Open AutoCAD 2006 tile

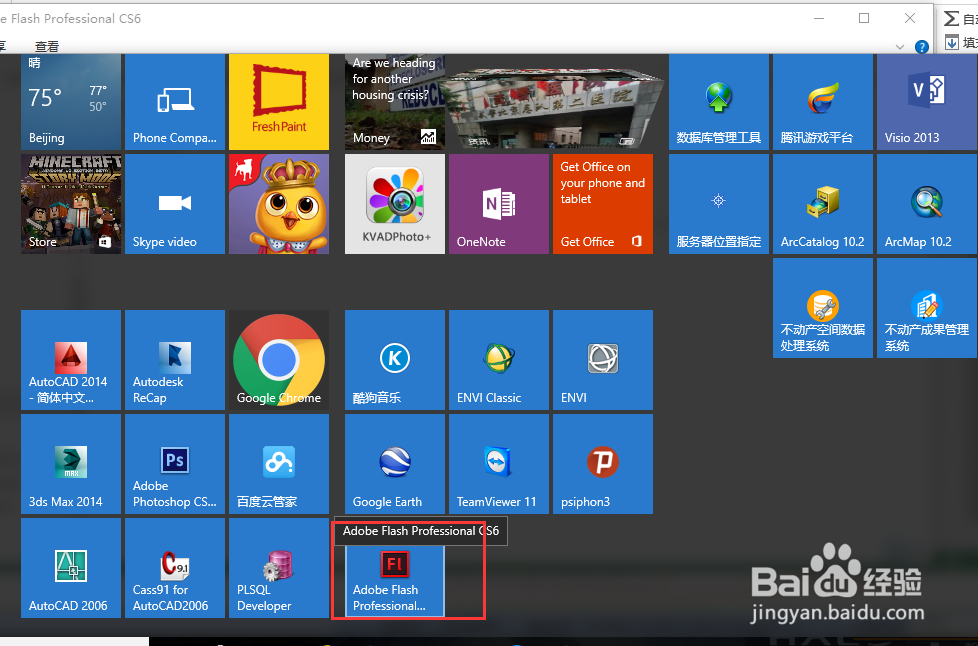click(x=70, y=568)
